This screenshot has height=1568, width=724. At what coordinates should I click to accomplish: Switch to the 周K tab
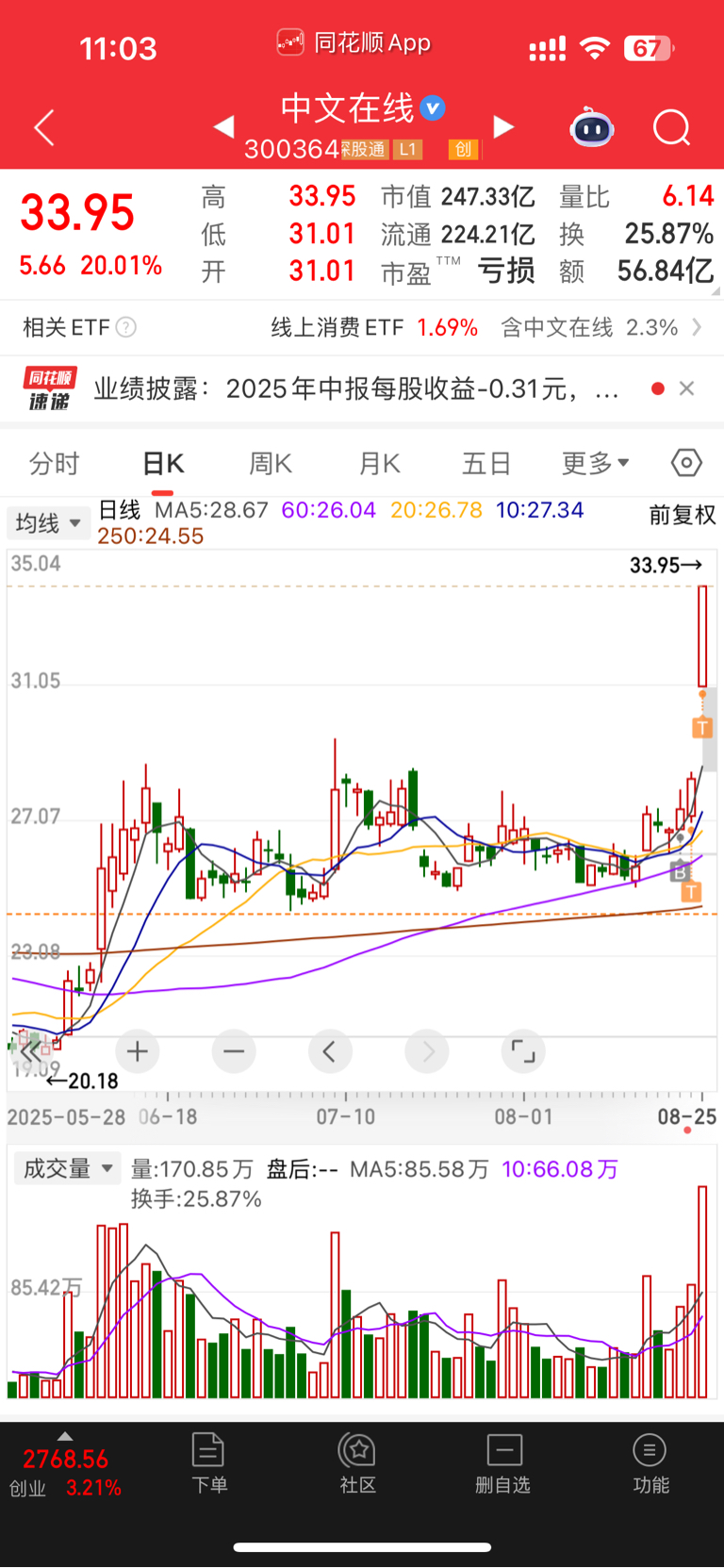click(x=271, y=463)
